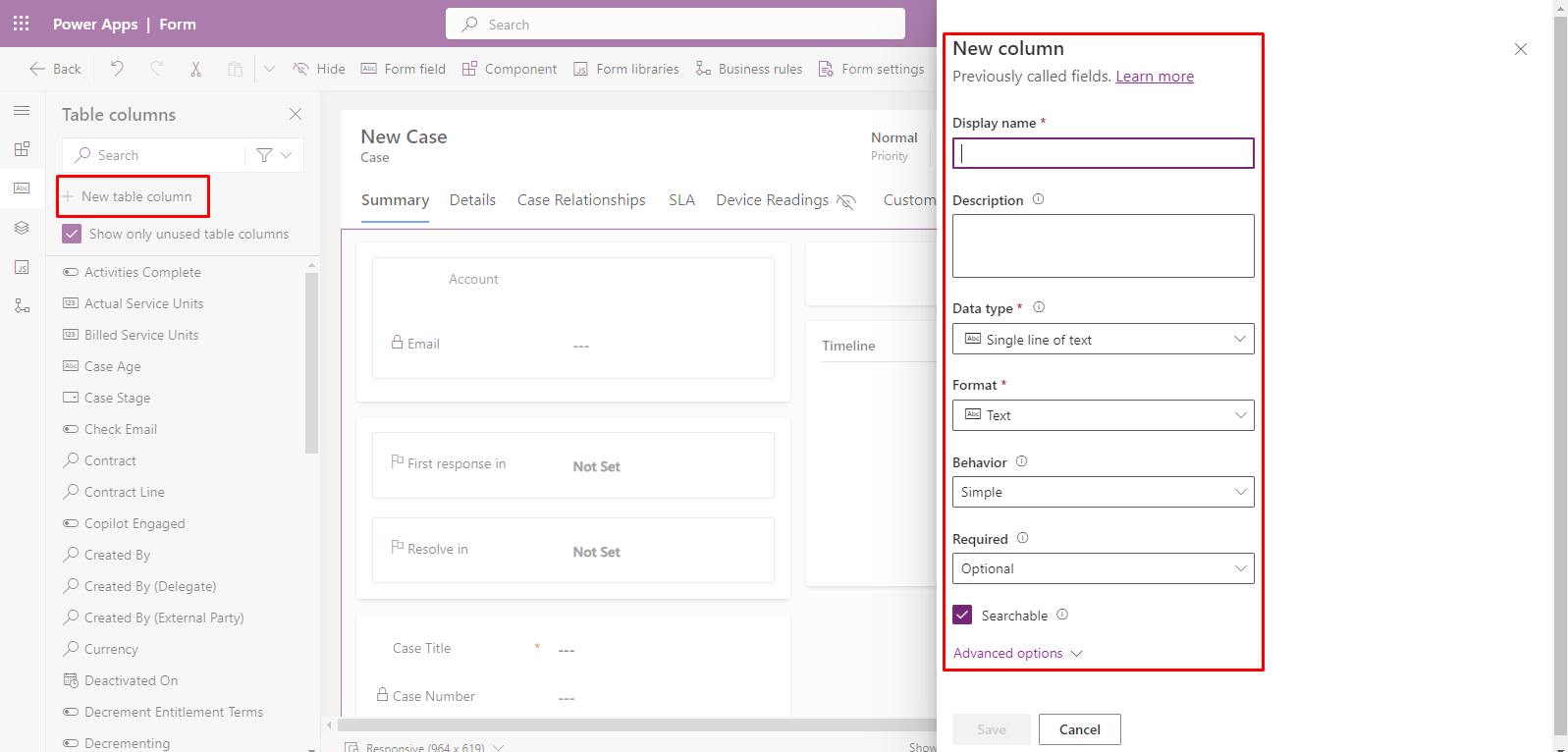Open Form settings
Screen dimensions: 1568x752
coord(872,69)
